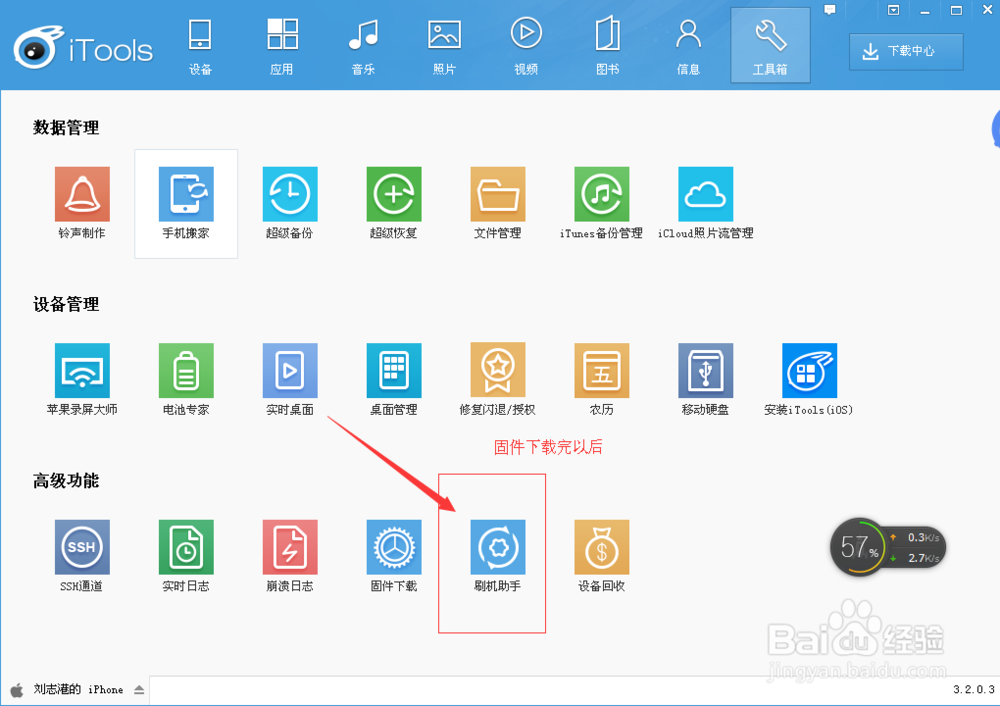Launch 苹果录屏大师 screen recorder
Image resolution: width=1000 pixels, height=706 pixels.
(x=82, y=371)
